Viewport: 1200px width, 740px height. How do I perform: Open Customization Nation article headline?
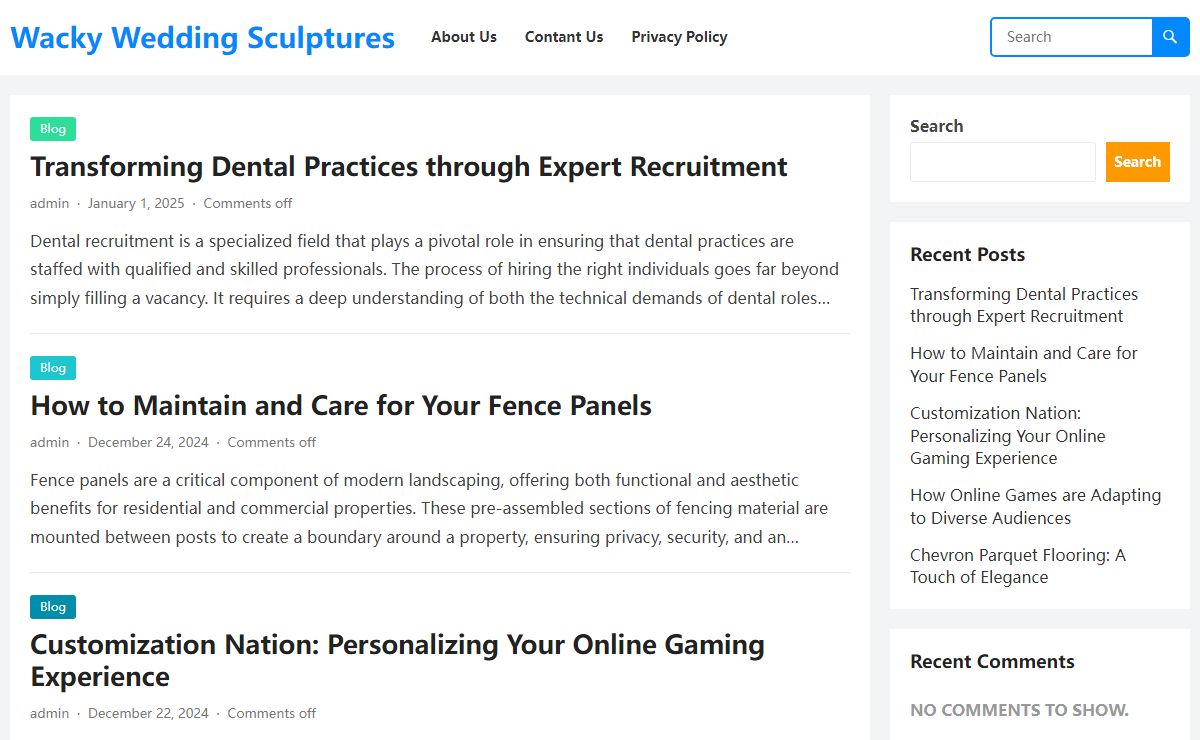tap(397, 660)
